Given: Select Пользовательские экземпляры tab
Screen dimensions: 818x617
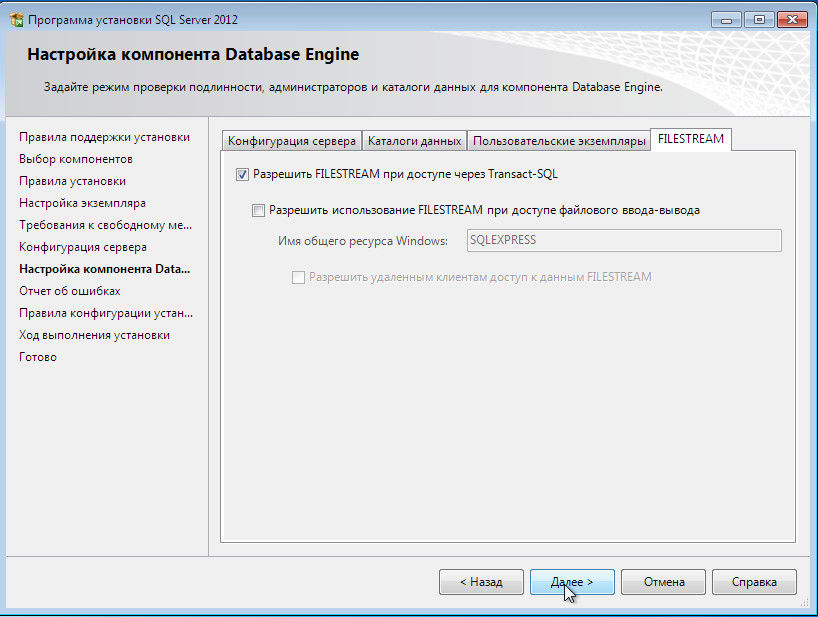Looking at the screenshot, I should (559, 141).
